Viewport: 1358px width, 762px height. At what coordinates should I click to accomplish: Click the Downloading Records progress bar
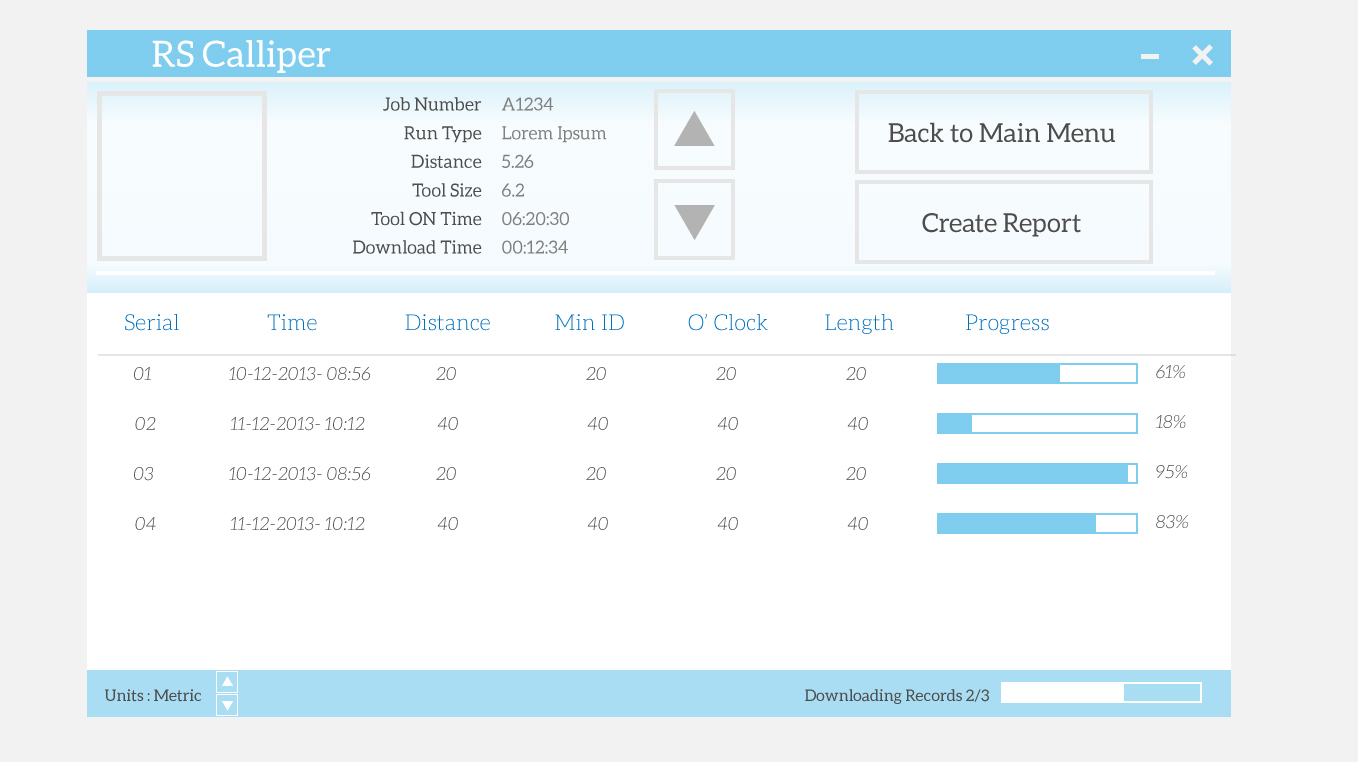[1101, 693]
